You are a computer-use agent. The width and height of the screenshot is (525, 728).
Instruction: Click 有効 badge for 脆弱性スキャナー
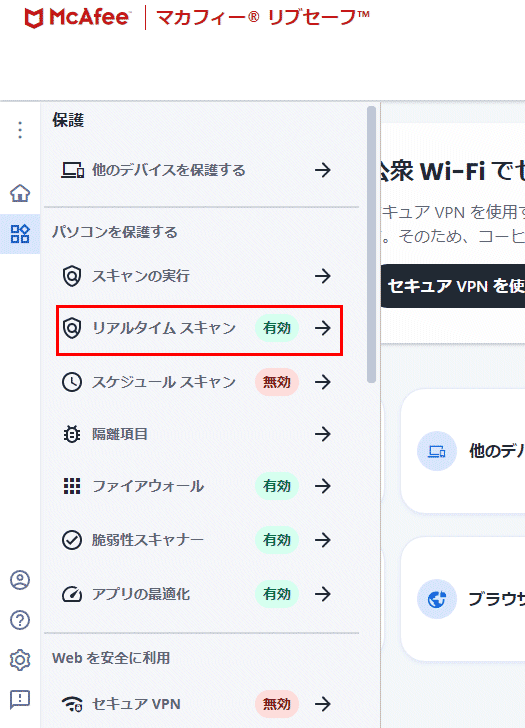(277, 540)
